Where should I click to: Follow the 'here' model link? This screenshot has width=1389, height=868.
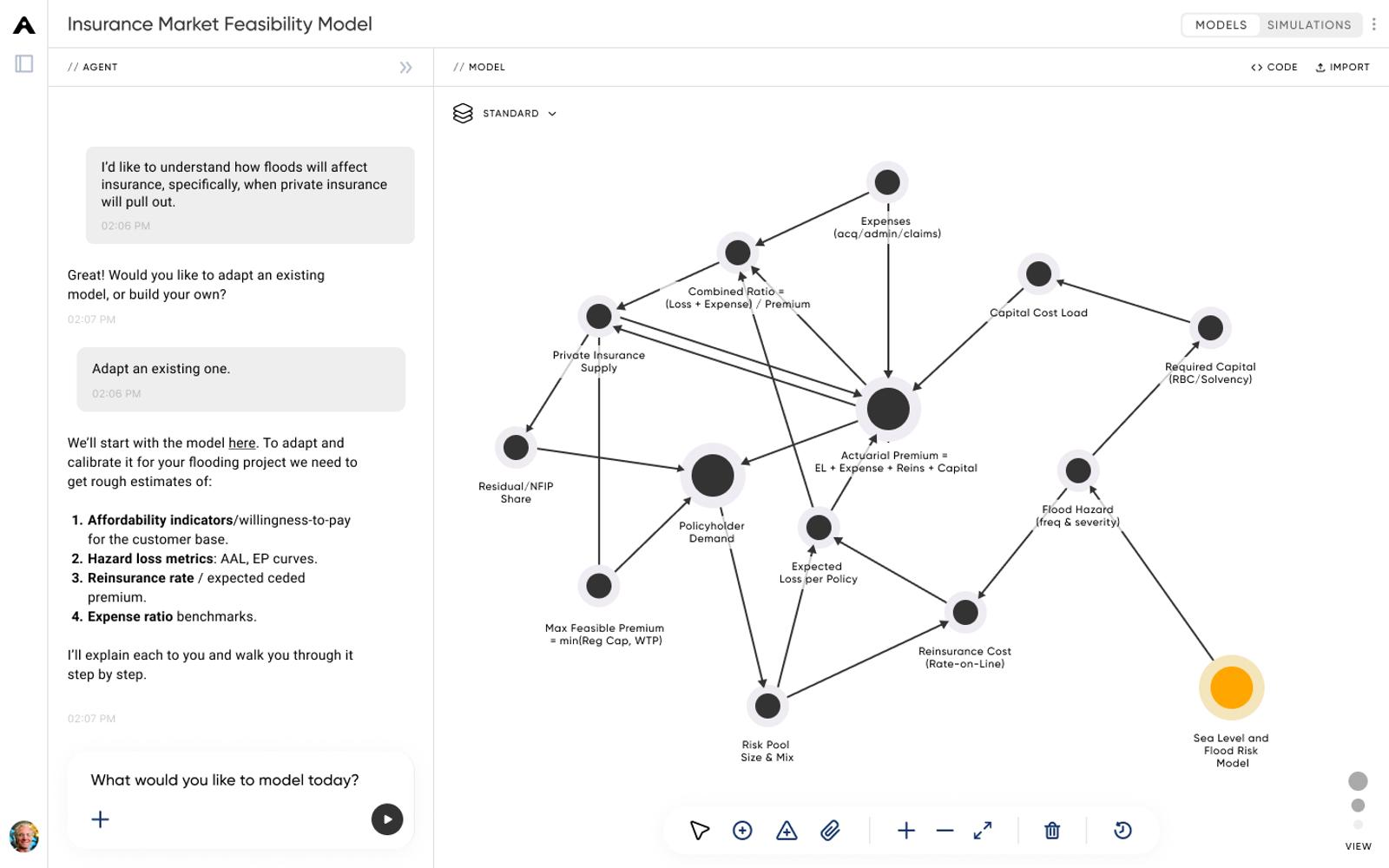pos(241,443)
